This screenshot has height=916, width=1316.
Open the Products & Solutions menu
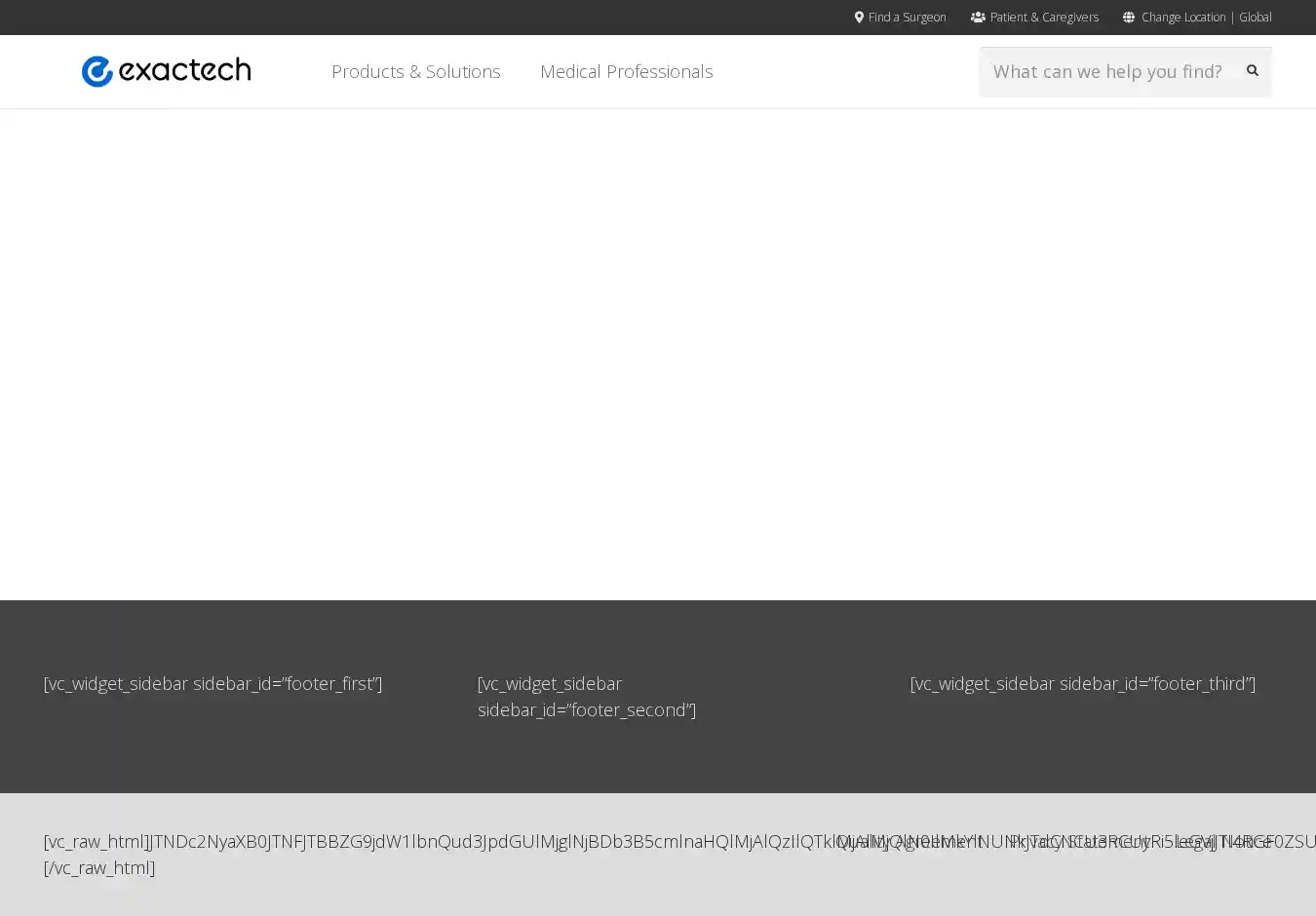[x=415, y=71]
